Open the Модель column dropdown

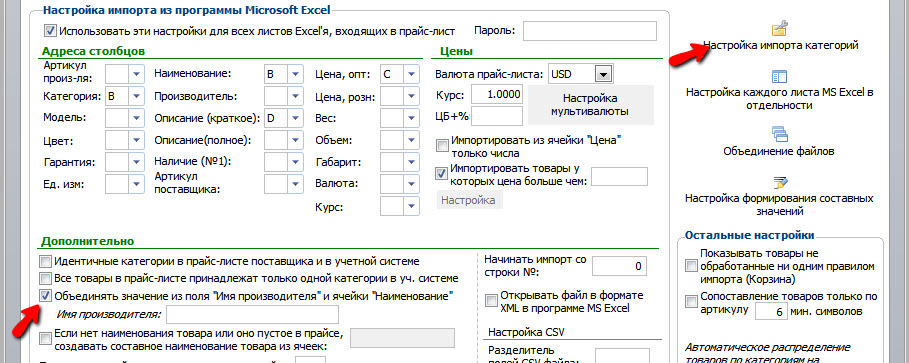(x=136, y=118)
